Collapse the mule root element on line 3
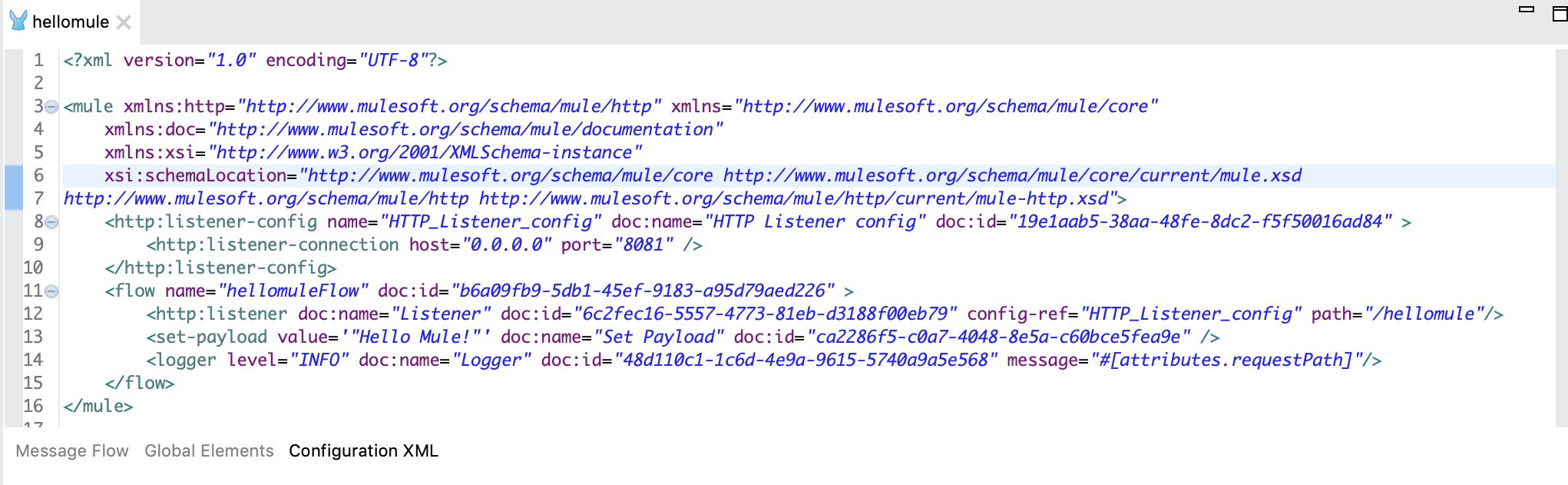Screen dimensions: 1568x485 tap(51, 107)
